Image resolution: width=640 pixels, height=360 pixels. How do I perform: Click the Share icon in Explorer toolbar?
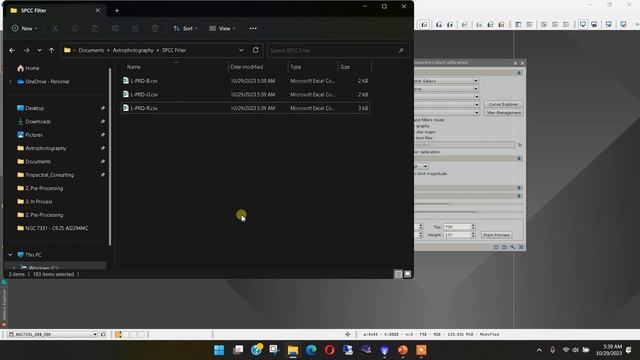click(135, 29)
